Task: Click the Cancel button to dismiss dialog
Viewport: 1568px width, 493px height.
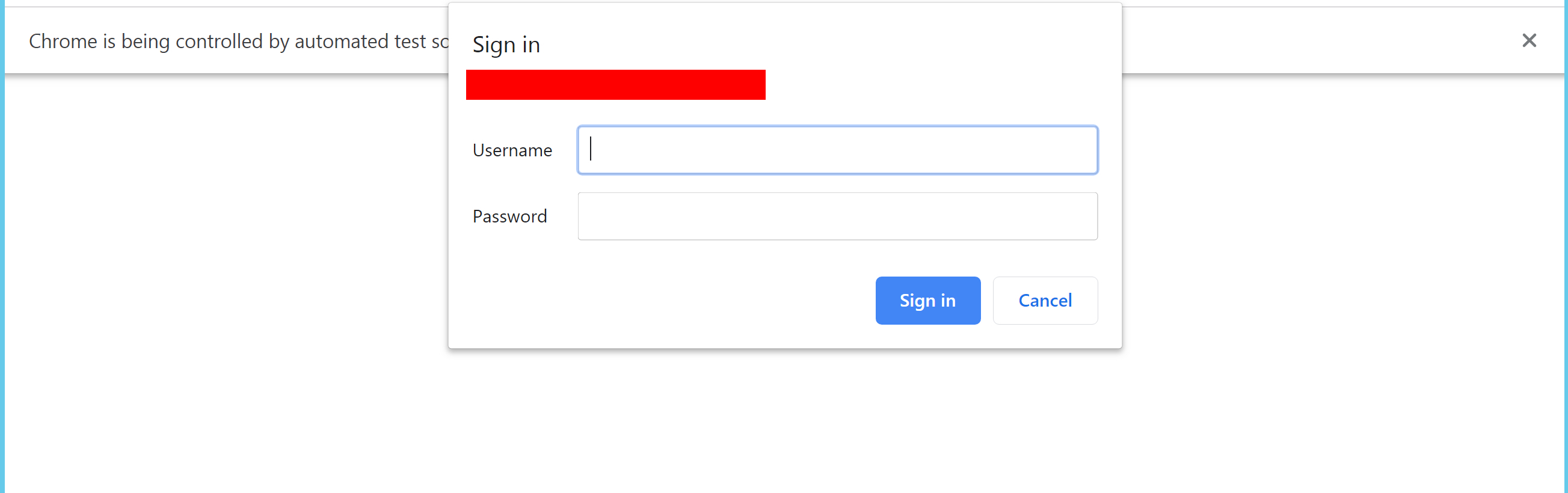Action: coord(1045,300)
